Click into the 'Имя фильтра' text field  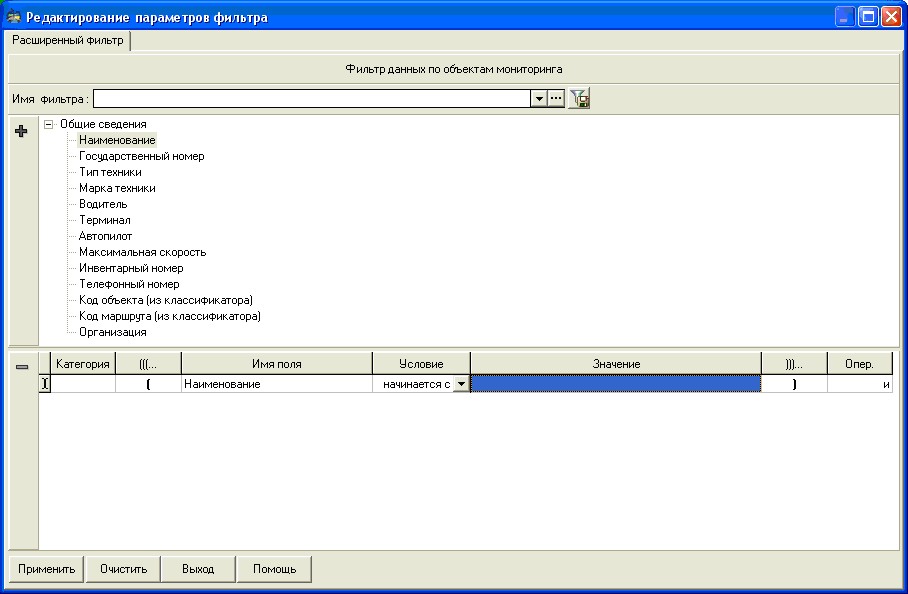tap(310, 98)
